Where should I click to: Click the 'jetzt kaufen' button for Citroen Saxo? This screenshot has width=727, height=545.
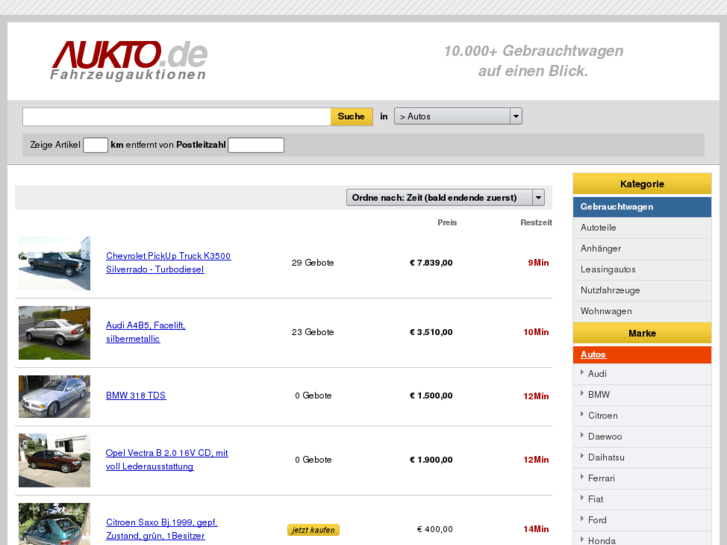click(313, 530)
